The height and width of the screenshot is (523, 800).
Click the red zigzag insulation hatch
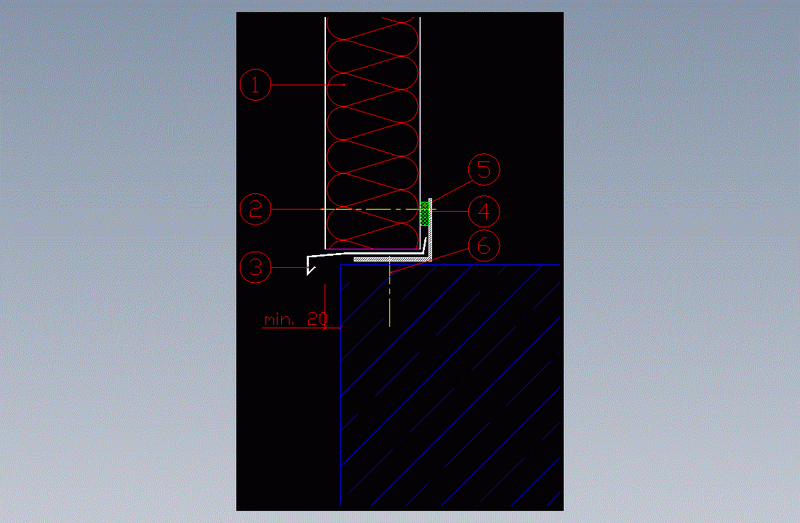[x=371, y=120]
